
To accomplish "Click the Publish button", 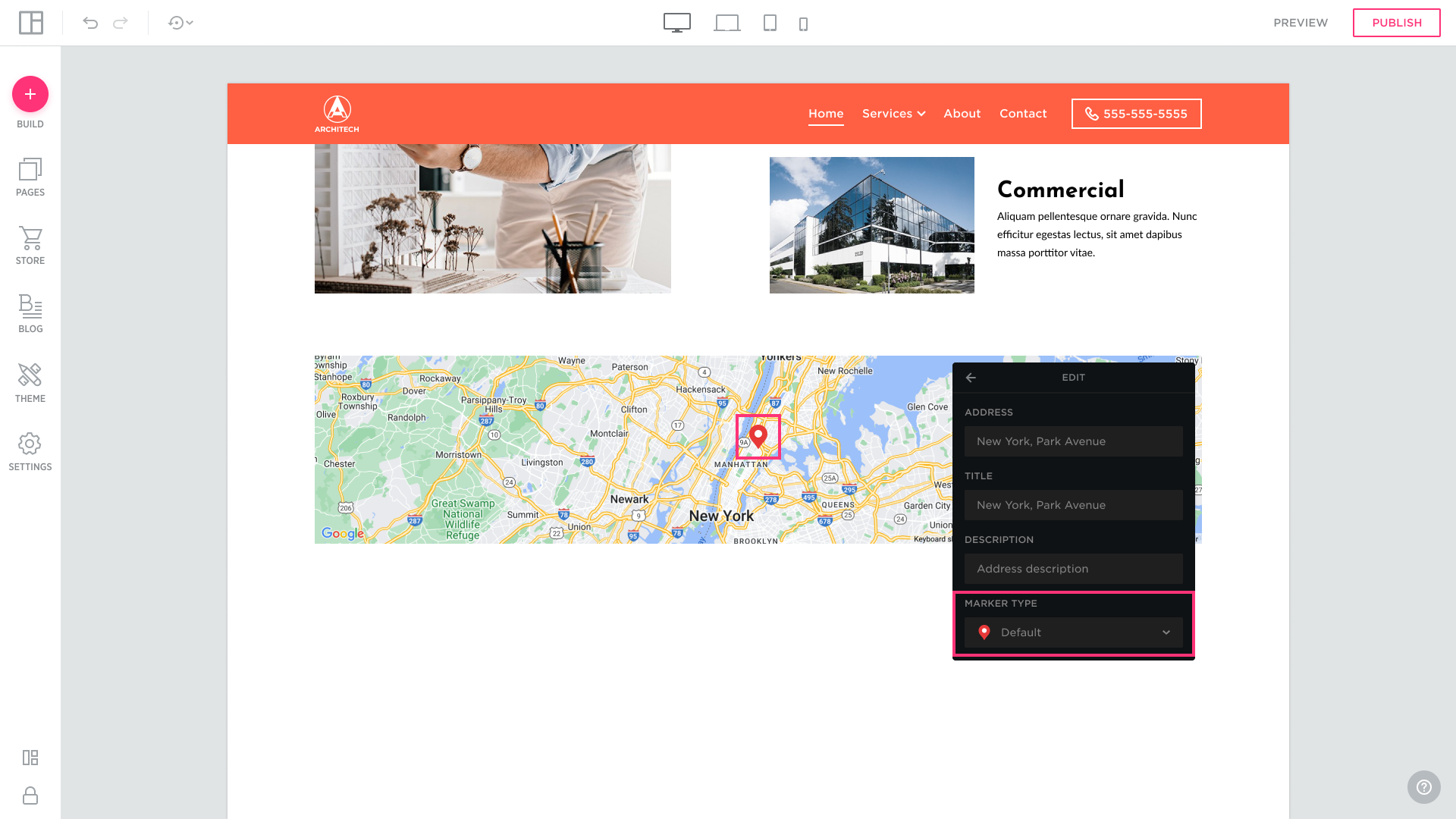I will (1396, 23).
